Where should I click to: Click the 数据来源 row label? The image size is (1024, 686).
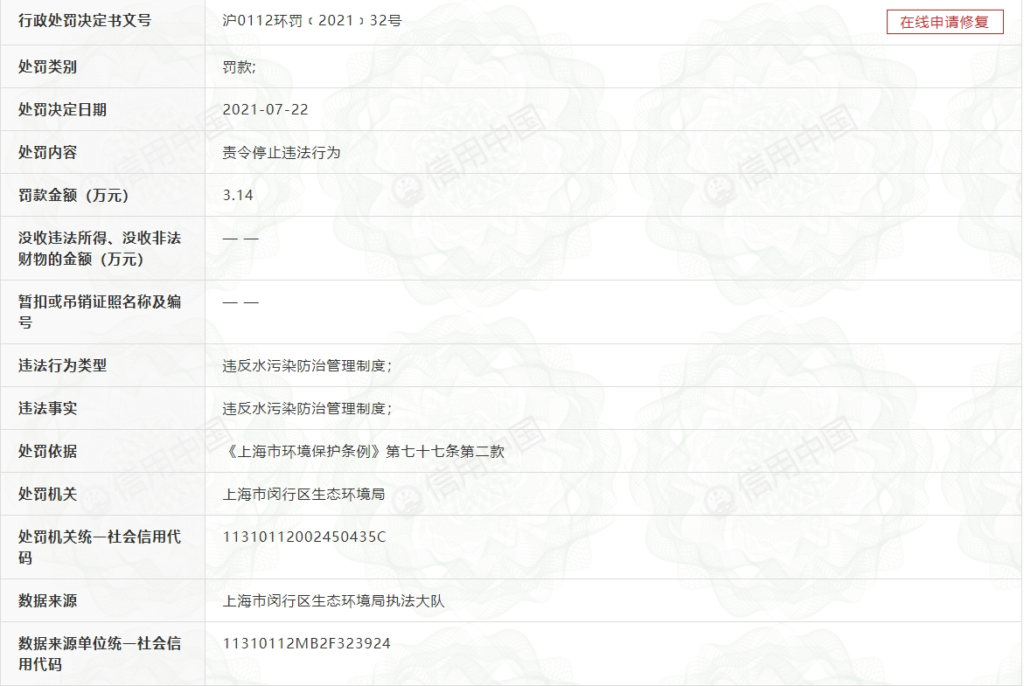48,601
